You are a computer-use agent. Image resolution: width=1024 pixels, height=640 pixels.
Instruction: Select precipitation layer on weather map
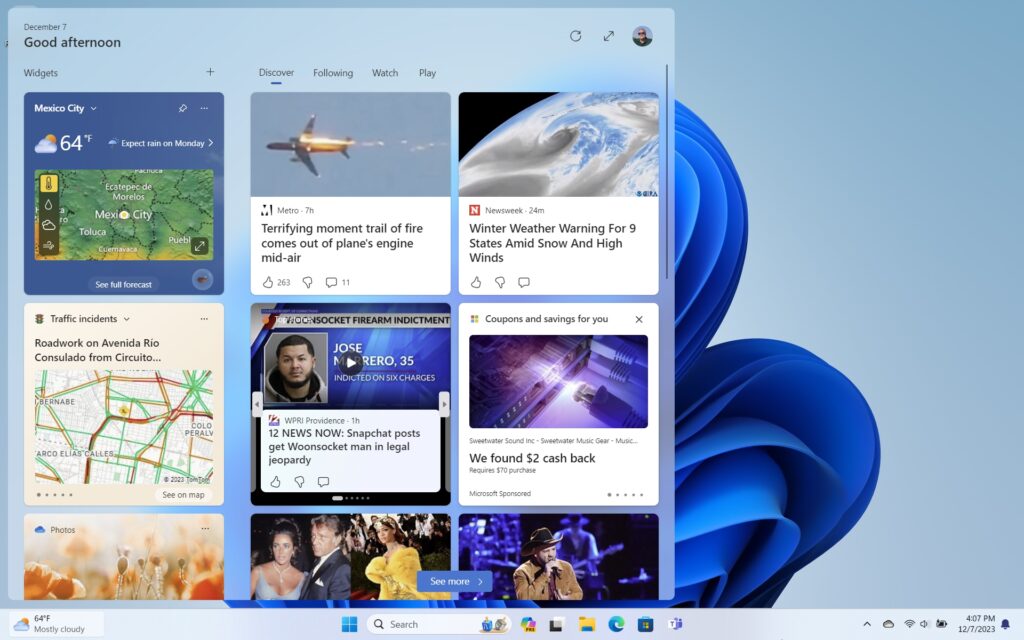click(49, 204)
